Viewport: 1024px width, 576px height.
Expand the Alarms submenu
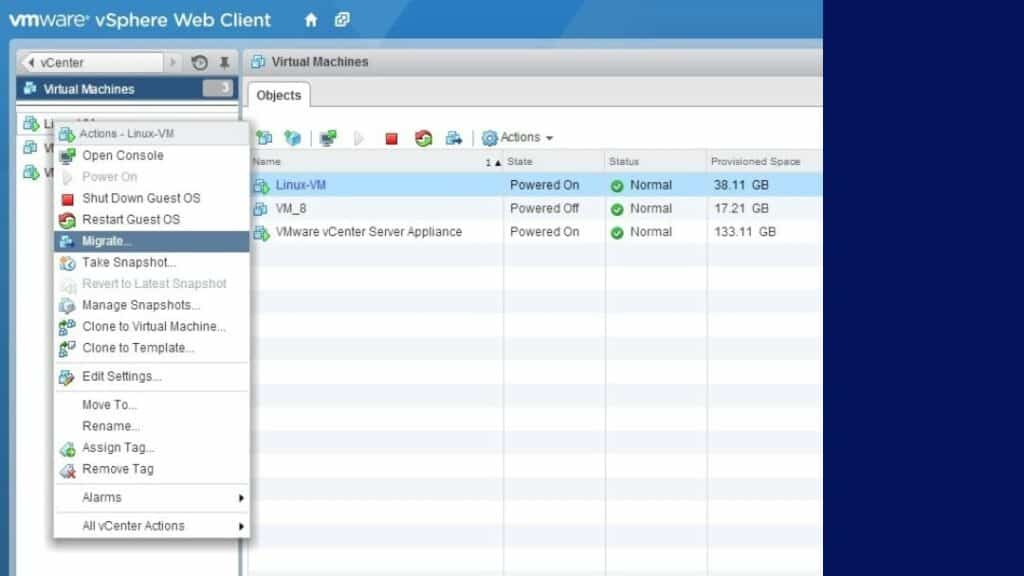pos(151,497)
